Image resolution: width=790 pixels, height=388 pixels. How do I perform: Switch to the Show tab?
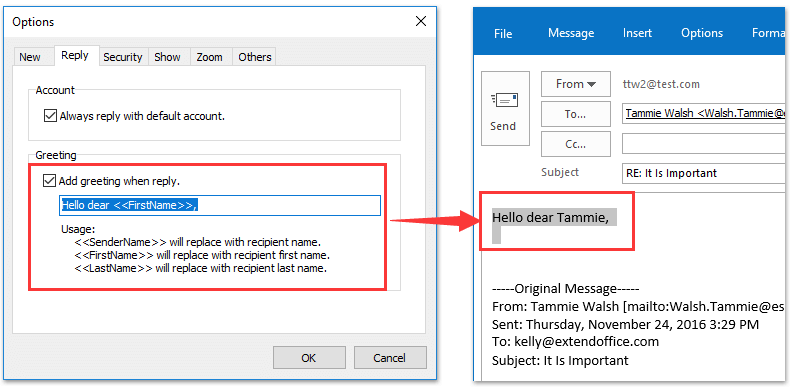tap(167, 57)
